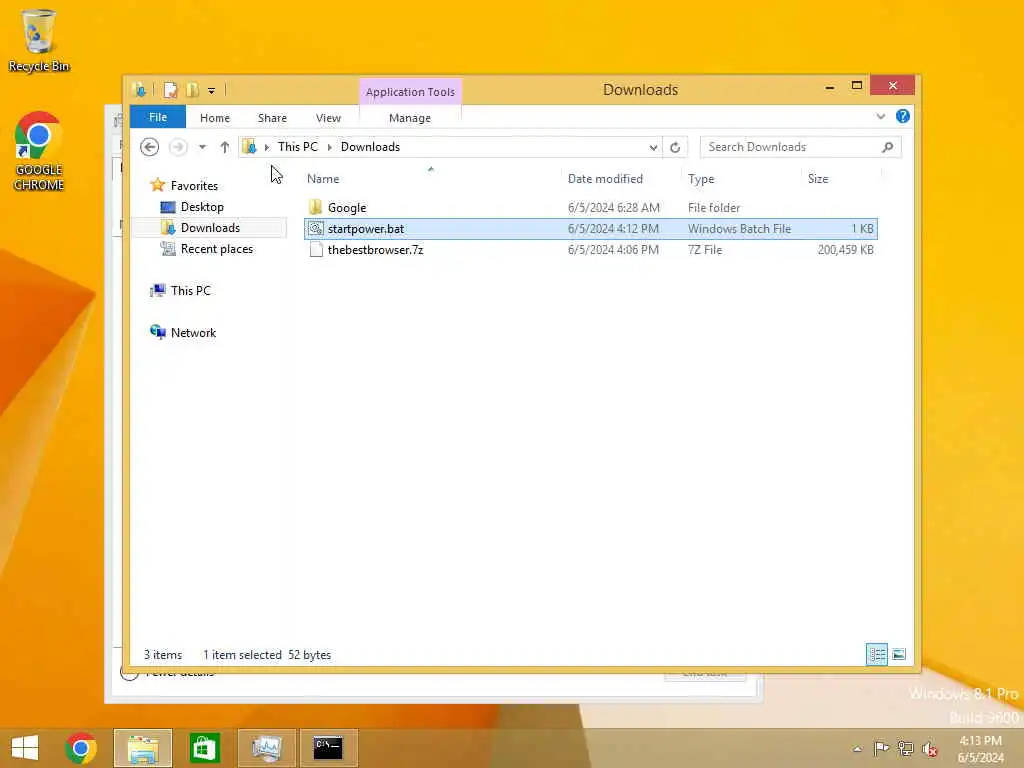Image resolution: width=1024 pixels, height=768 pixels.
Task: Sort files by Type column header
Action: click(701, 179)
